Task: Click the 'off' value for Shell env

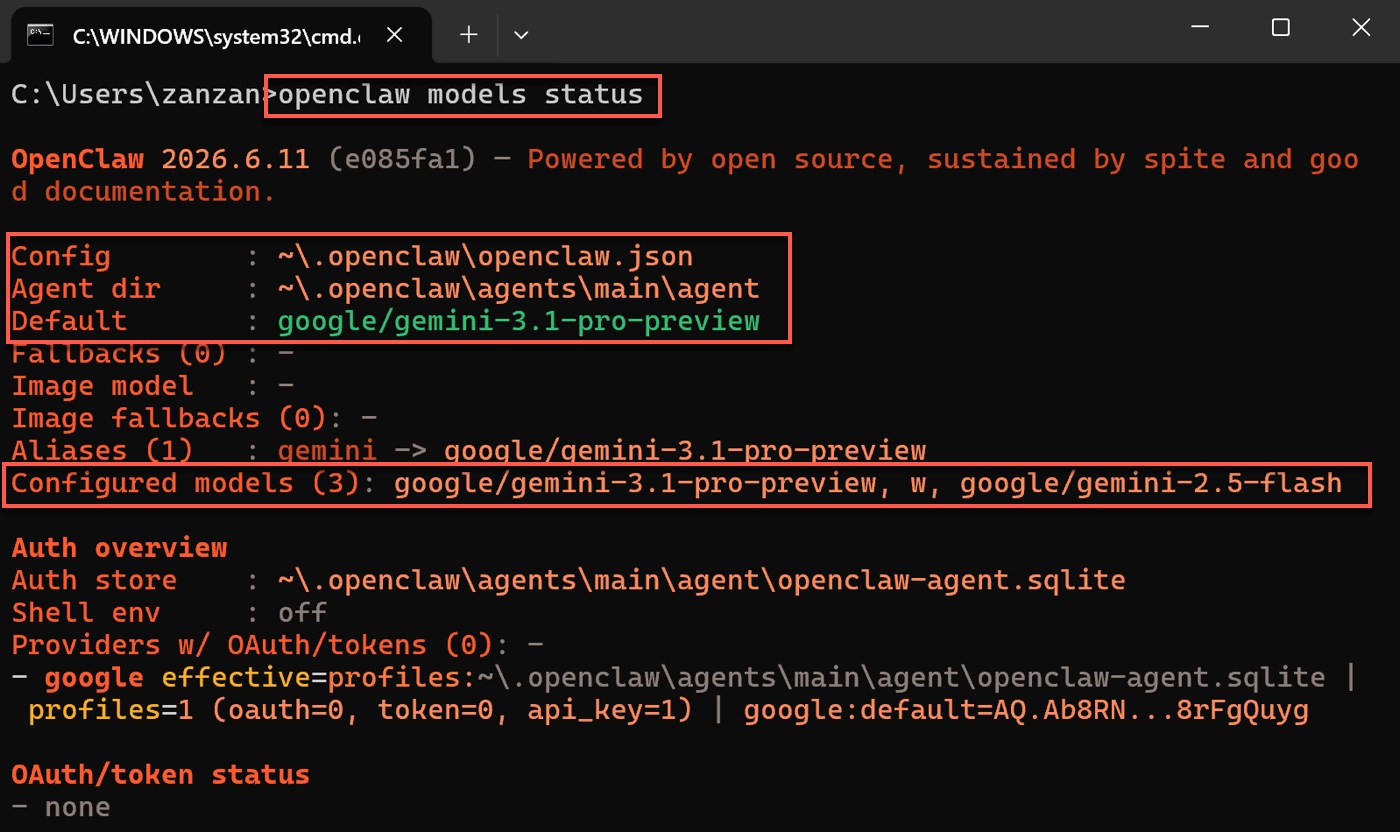Action: pos(302,613)
